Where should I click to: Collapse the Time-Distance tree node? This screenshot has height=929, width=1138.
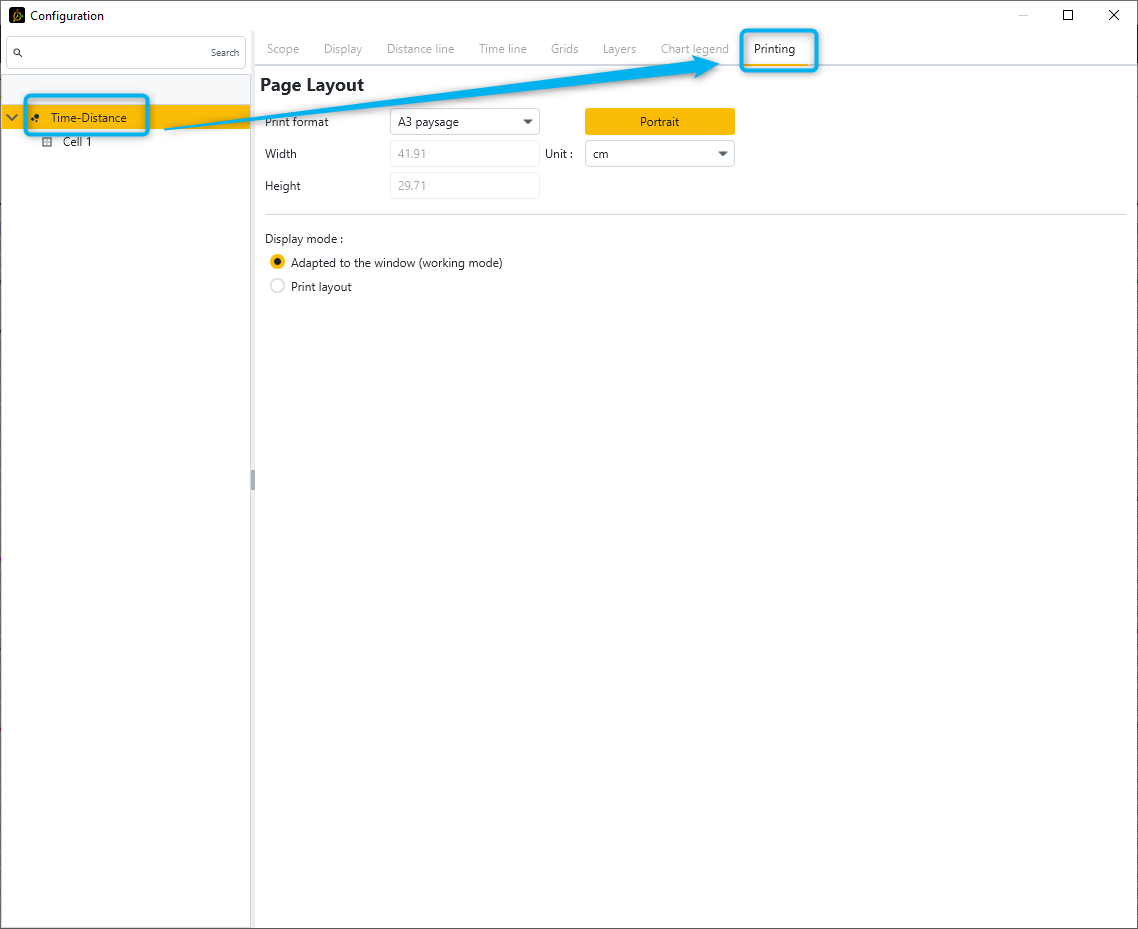tap(12, 118)
